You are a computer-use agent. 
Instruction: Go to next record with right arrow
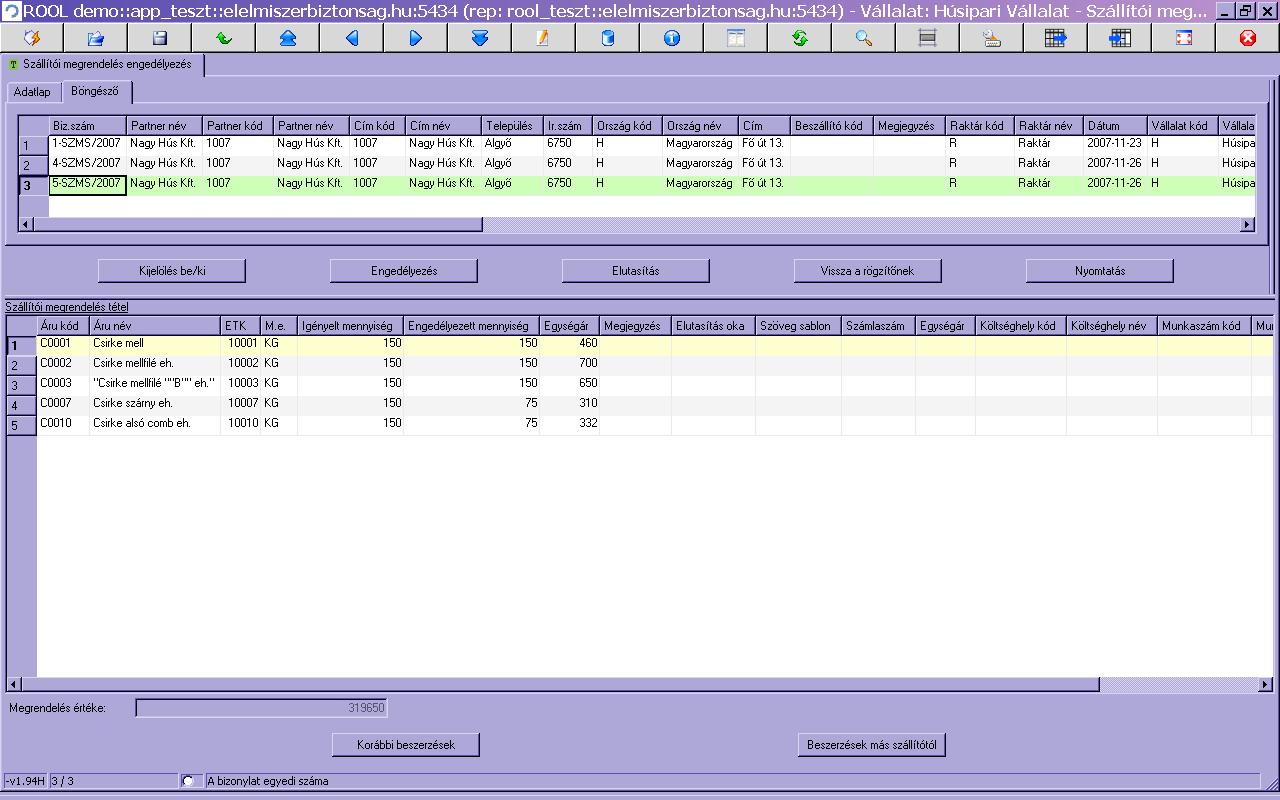pos(416,38)
